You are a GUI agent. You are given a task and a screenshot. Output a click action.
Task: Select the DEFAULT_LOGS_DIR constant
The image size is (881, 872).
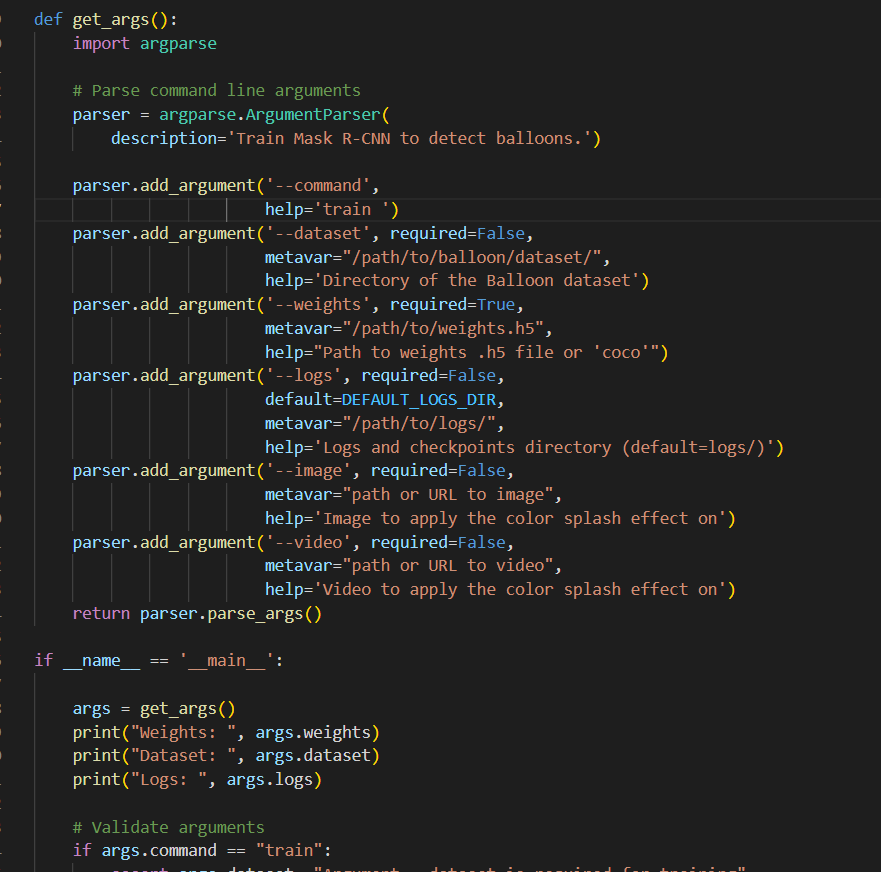coord(417,399)
